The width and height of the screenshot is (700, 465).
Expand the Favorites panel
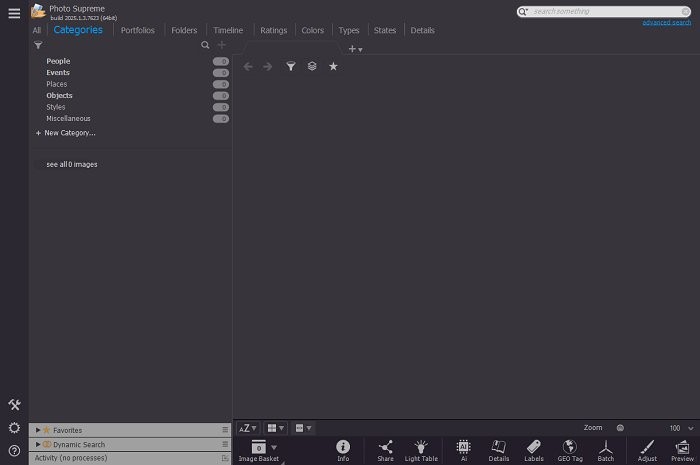(38, 430)
